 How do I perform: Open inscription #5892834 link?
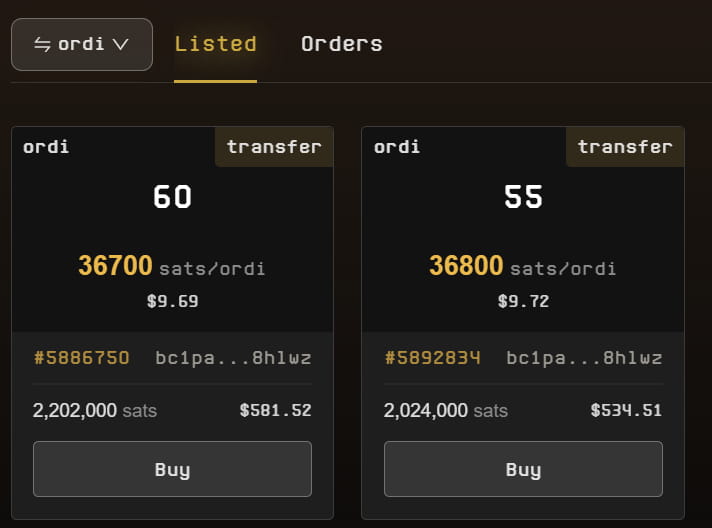pyautogui.click(x=432, y=358)
